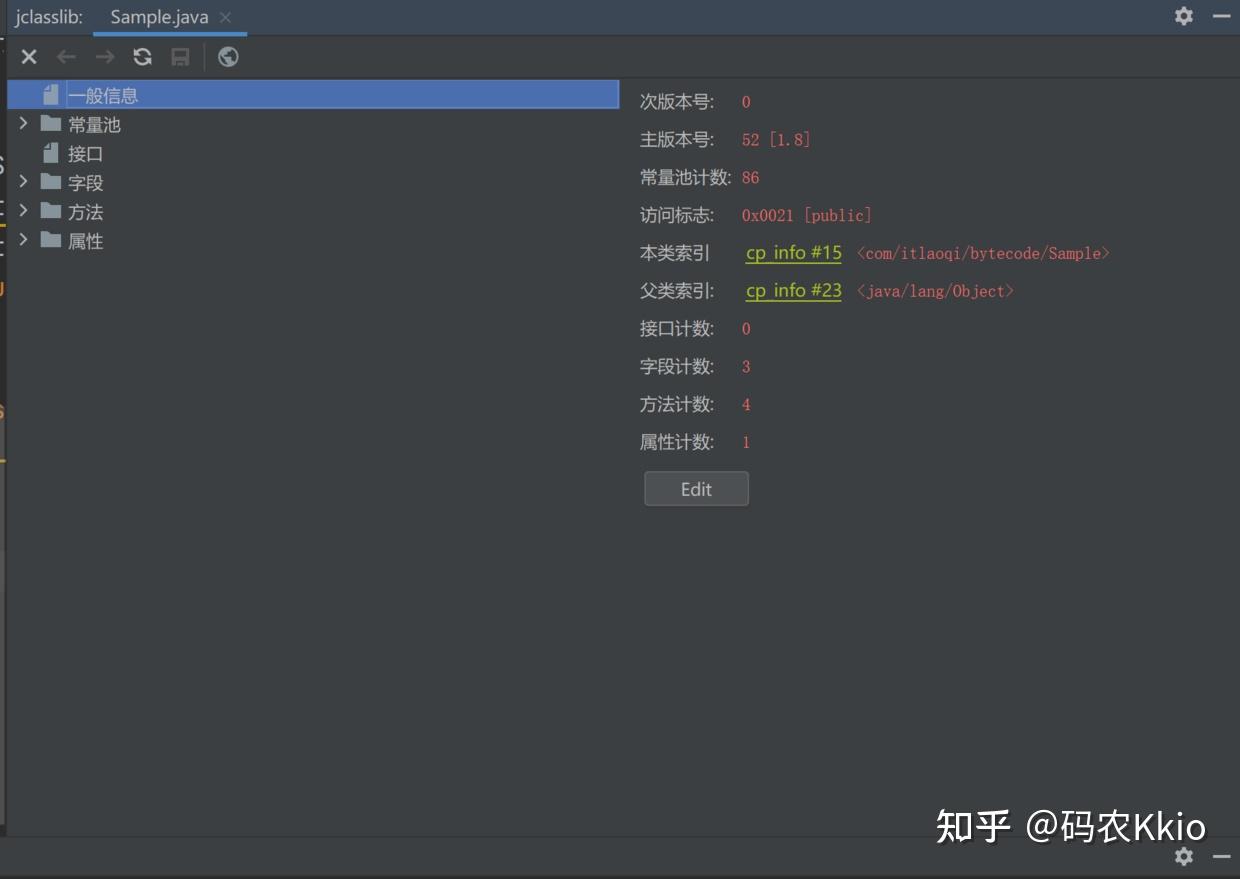The height and width of the screenshot is (879, 1240).
Task: Expand the 常量池 constant pool node
Action: point(23,124)
